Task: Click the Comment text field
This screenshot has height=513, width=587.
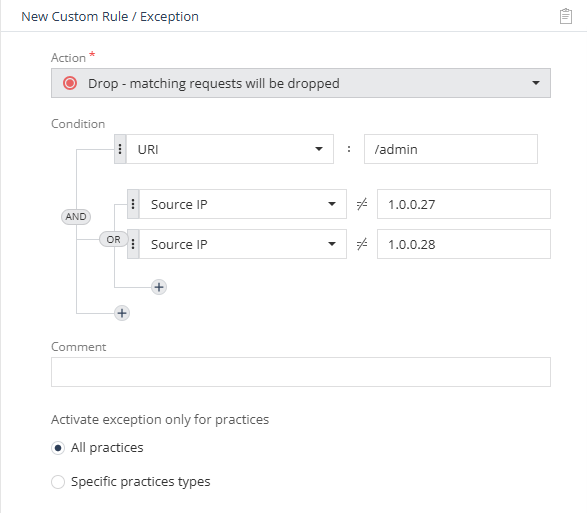Action: 301,372
